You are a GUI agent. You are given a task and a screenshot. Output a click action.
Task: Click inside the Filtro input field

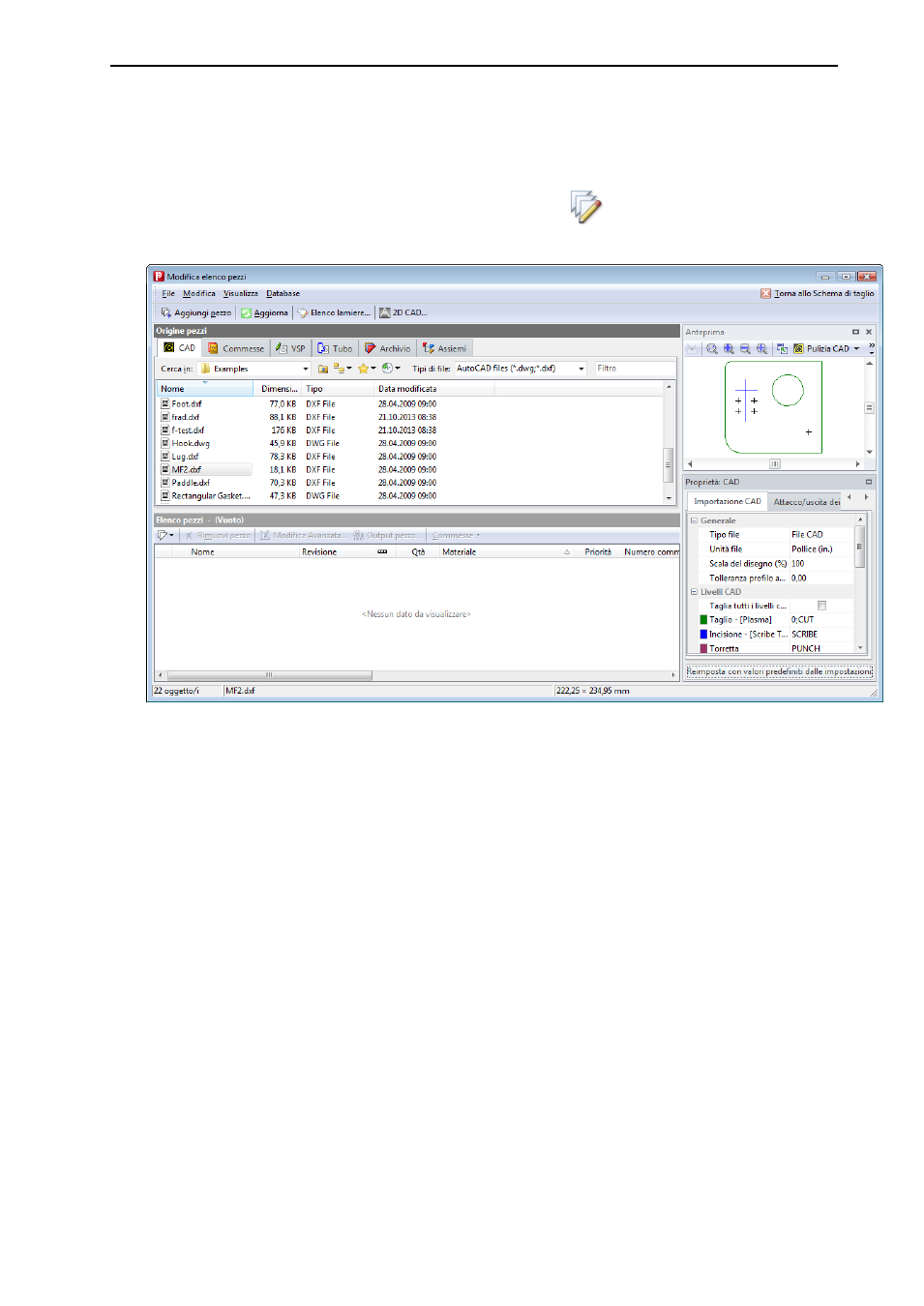coord(634,369)
